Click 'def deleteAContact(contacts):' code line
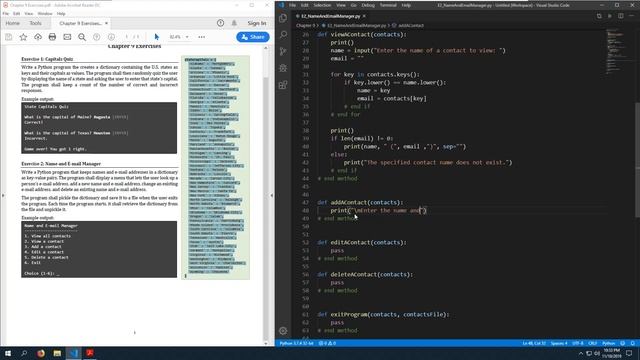This screenshot has height=360, width=640. pos(365,274)
